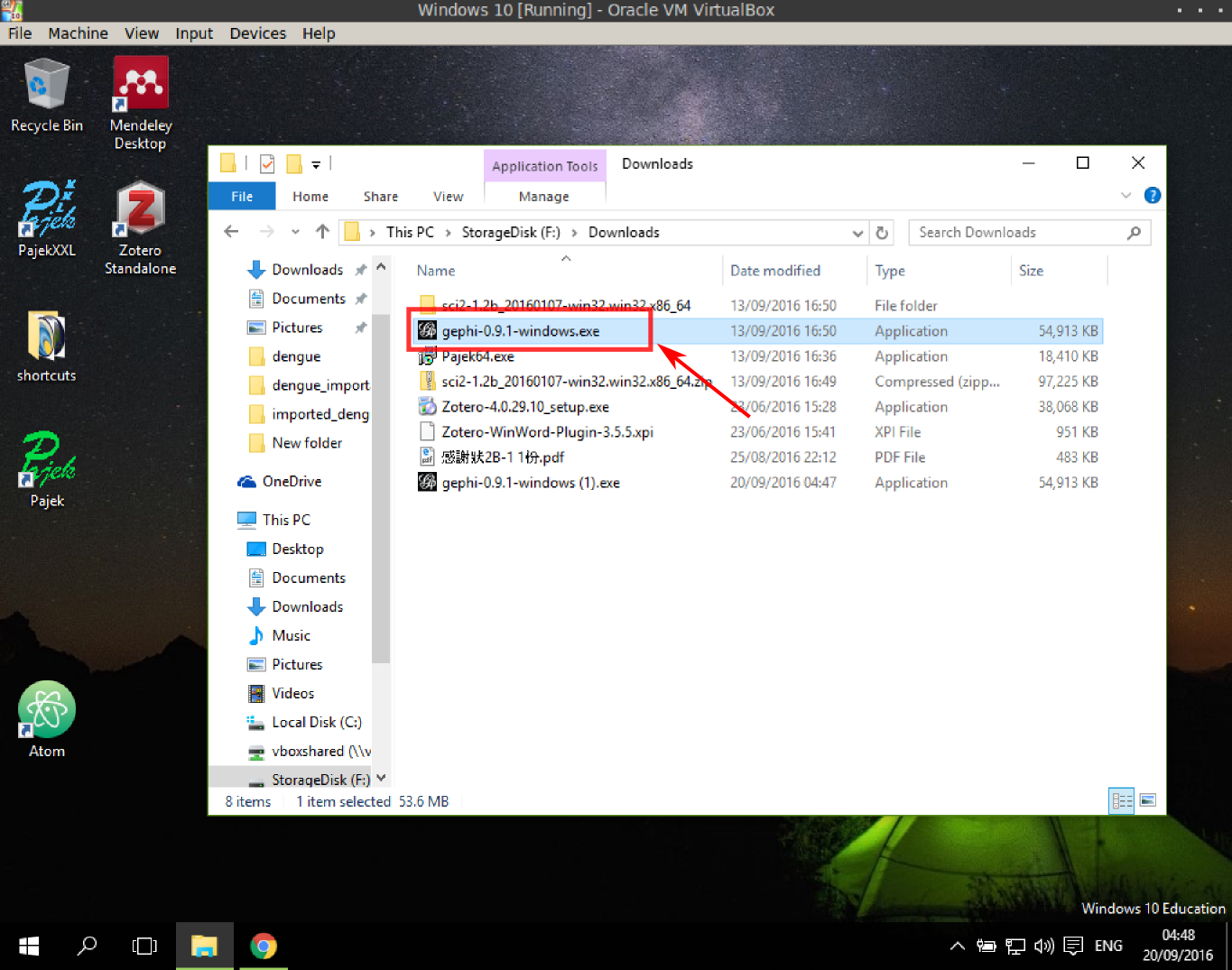Click the network tray icon
The width and height of the screenshot is (1232, 970).
pyautogui.click(x=1015, y=946)
